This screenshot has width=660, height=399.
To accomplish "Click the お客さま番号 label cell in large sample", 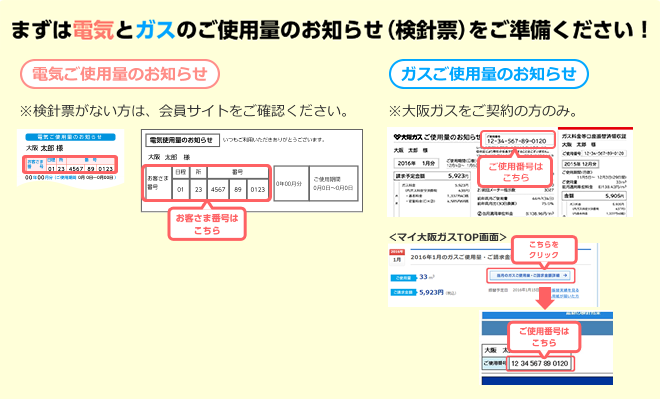I will [x=158, y=183].
